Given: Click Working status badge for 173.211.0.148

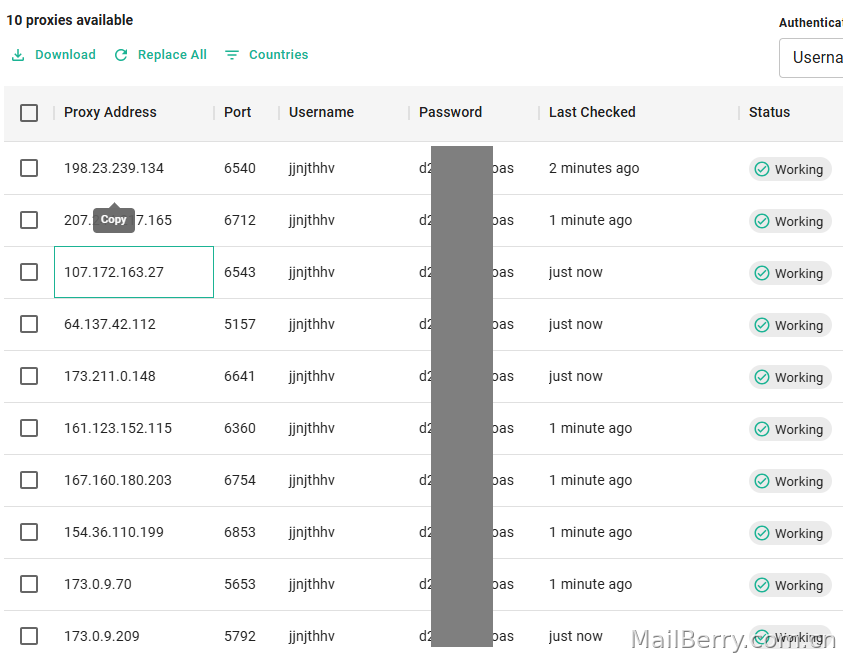Looking at the screenshot, I should click(790, 377).
